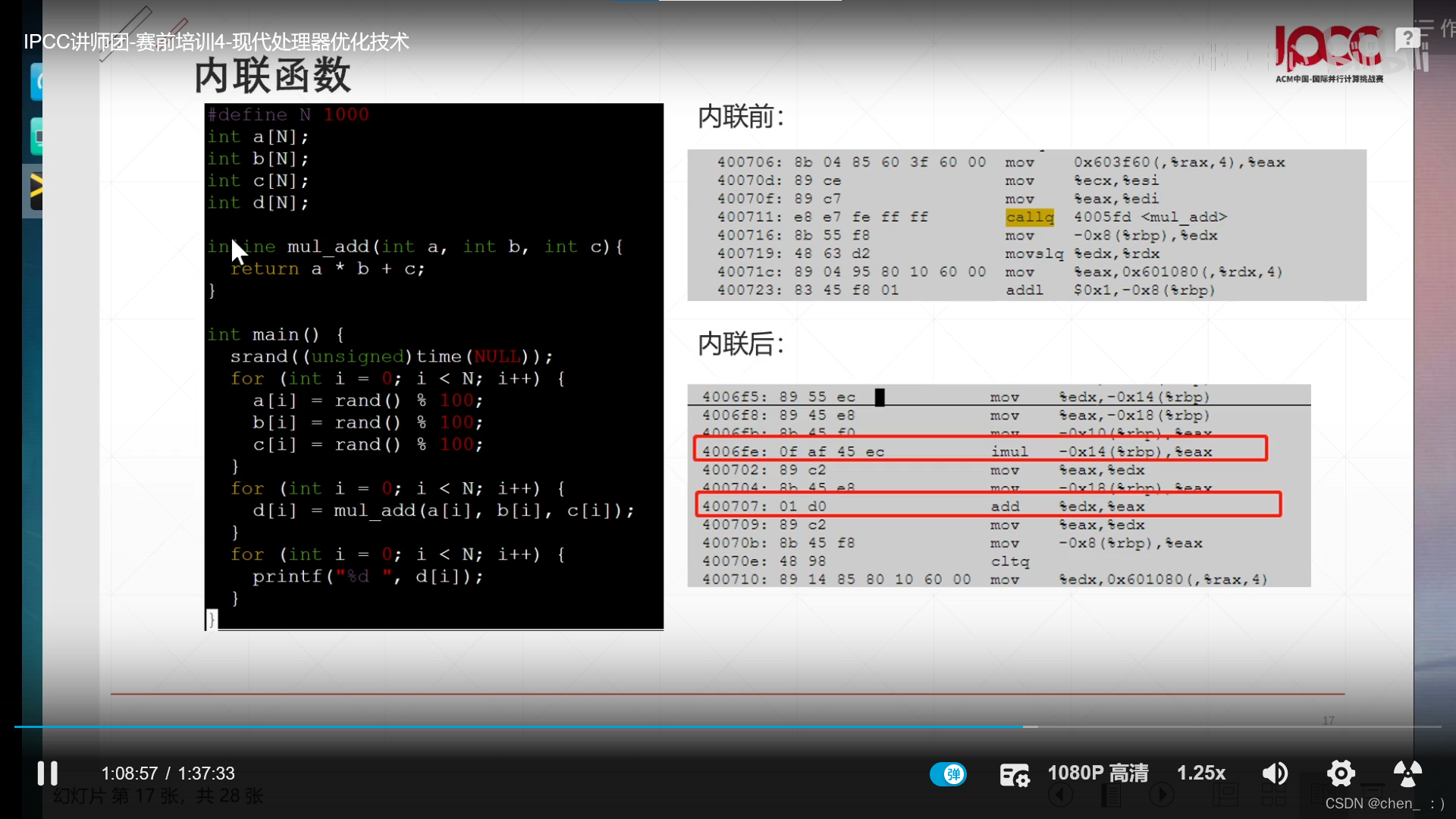Click the faint previous-slide arrow below controls
This screenshot has height=819, width=1456.
pyautogui.click(x=1060, y=795)
